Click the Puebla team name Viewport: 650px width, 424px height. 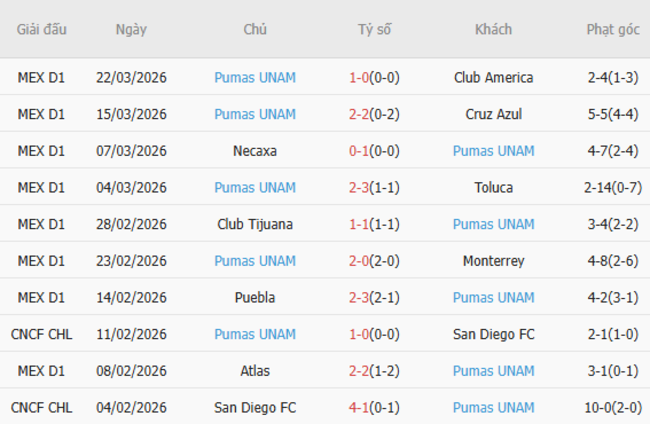click(254, 297)
